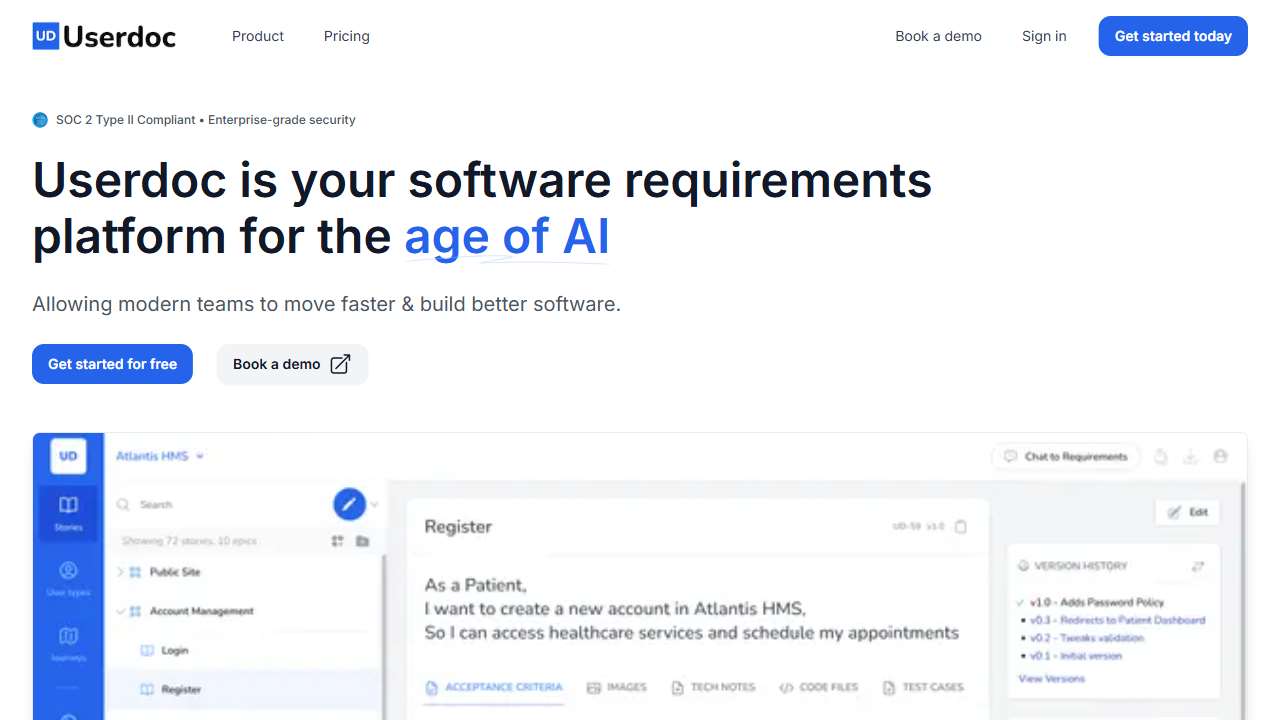Viewport: 1280px width, 720px height.
Task: Open Journeys in the blue sidebar
Action: click(x=68, y=643)
